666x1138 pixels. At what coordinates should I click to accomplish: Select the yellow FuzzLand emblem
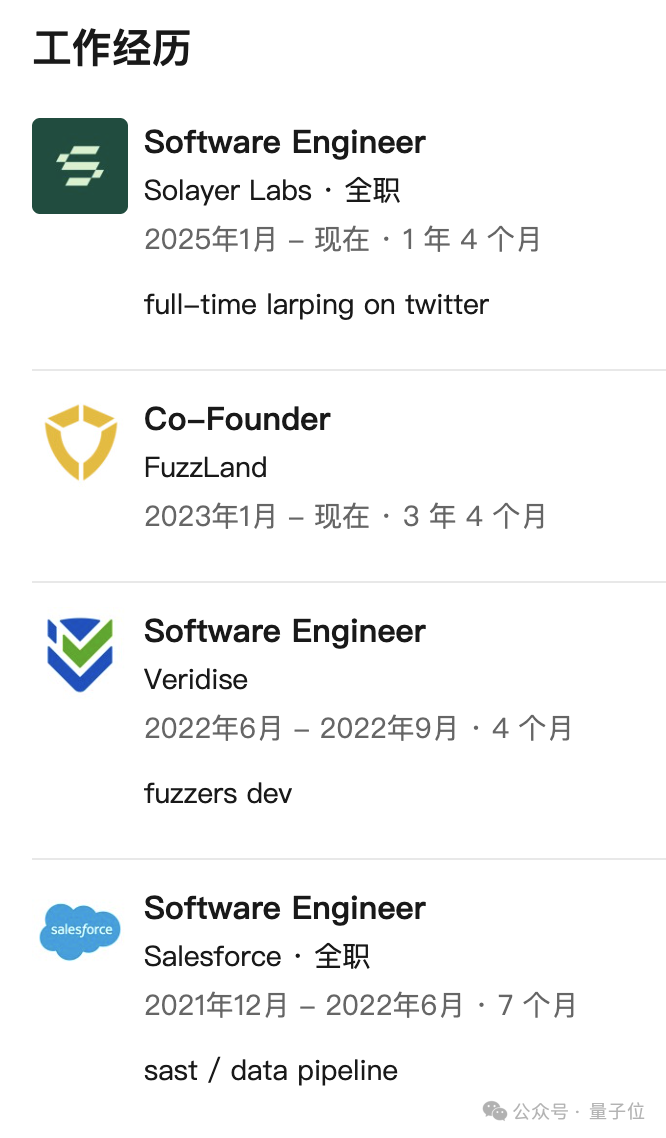click(x=80, y=441)
